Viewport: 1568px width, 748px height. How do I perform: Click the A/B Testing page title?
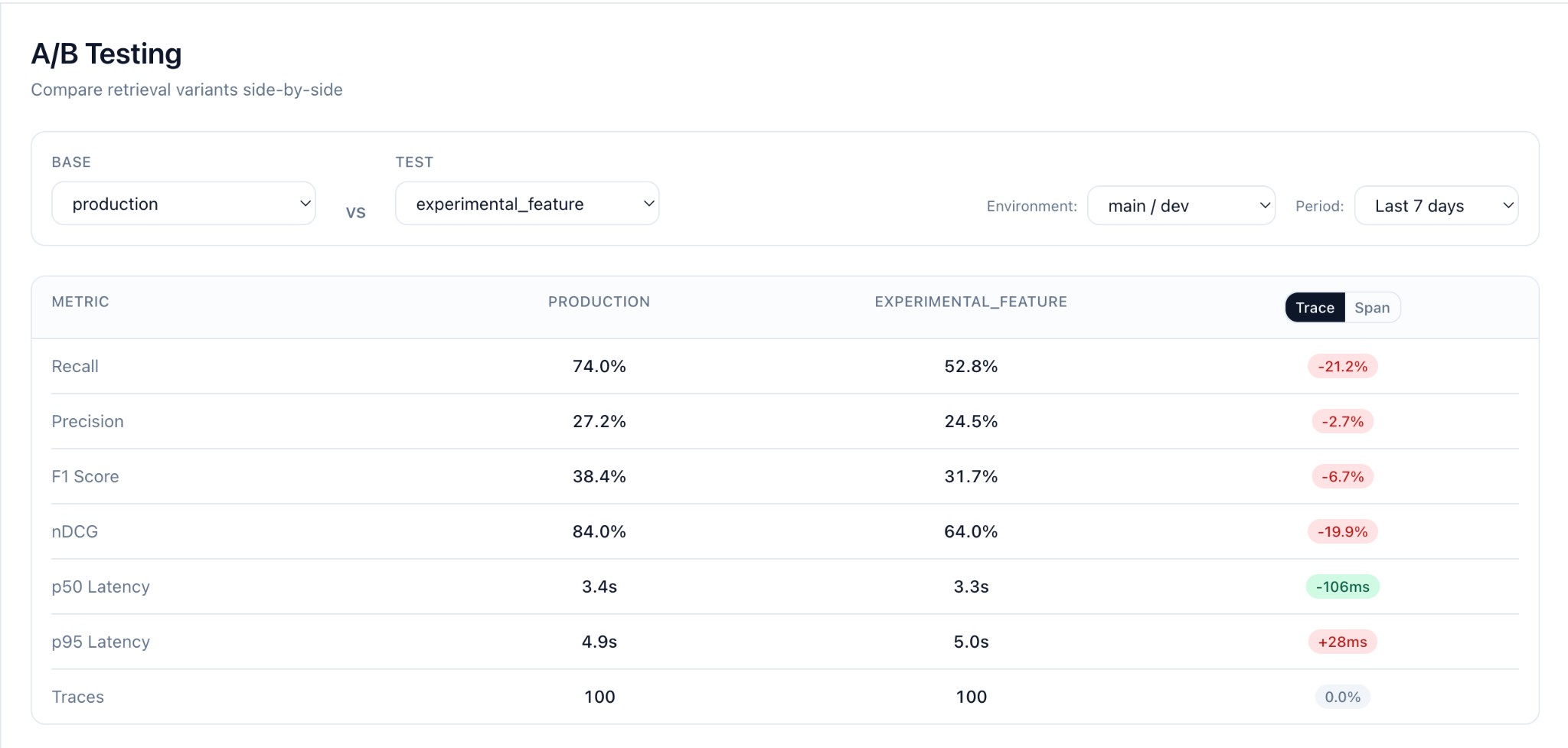pos(106,53)
